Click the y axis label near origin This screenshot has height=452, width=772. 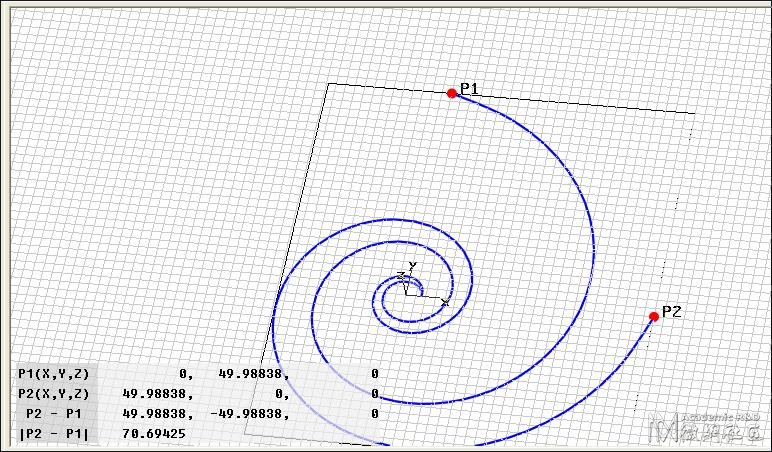click(413, 265)
